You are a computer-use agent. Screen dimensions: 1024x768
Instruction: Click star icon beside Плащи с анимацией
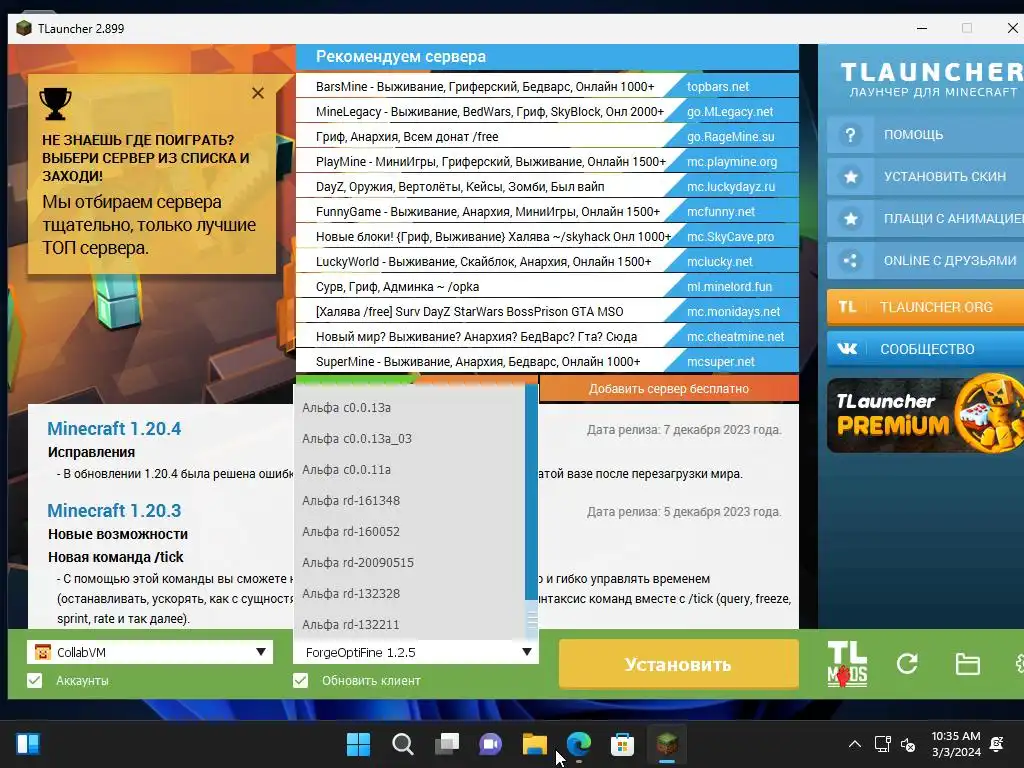pyautogui.click(x=850, y=219)
